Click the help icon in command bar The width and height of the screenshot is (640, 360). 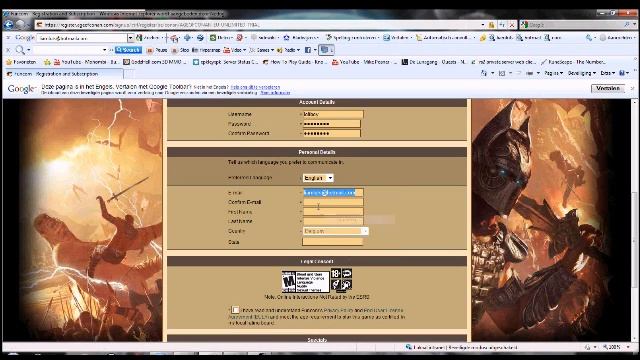[622, 73]
